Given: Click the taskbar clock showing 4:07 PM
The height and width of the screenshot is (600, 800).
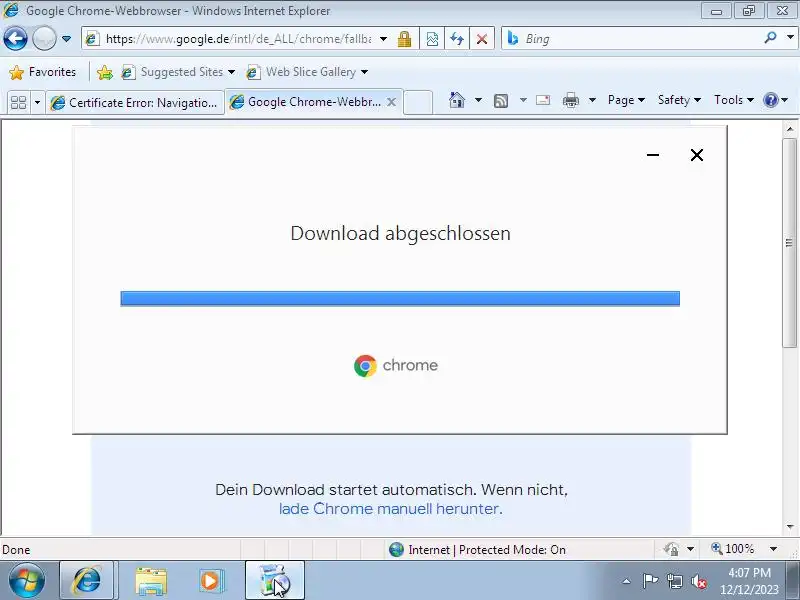Looking at the screenshot, I should tap(749, 581).
